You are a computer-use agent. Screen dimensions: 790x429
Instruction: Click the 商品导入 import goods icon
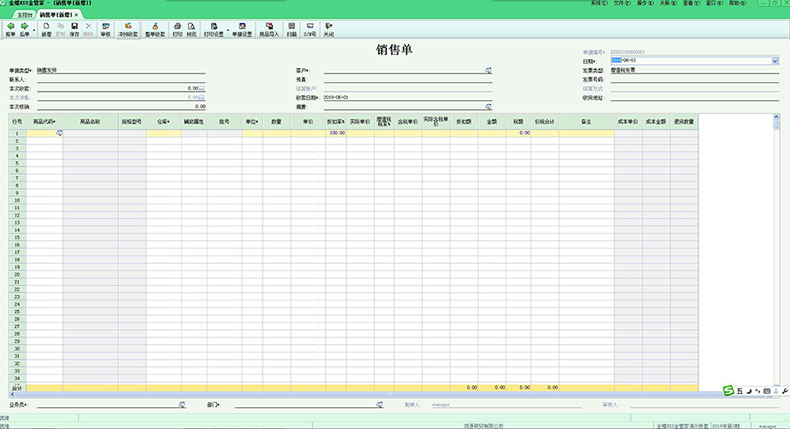[268, 26]
